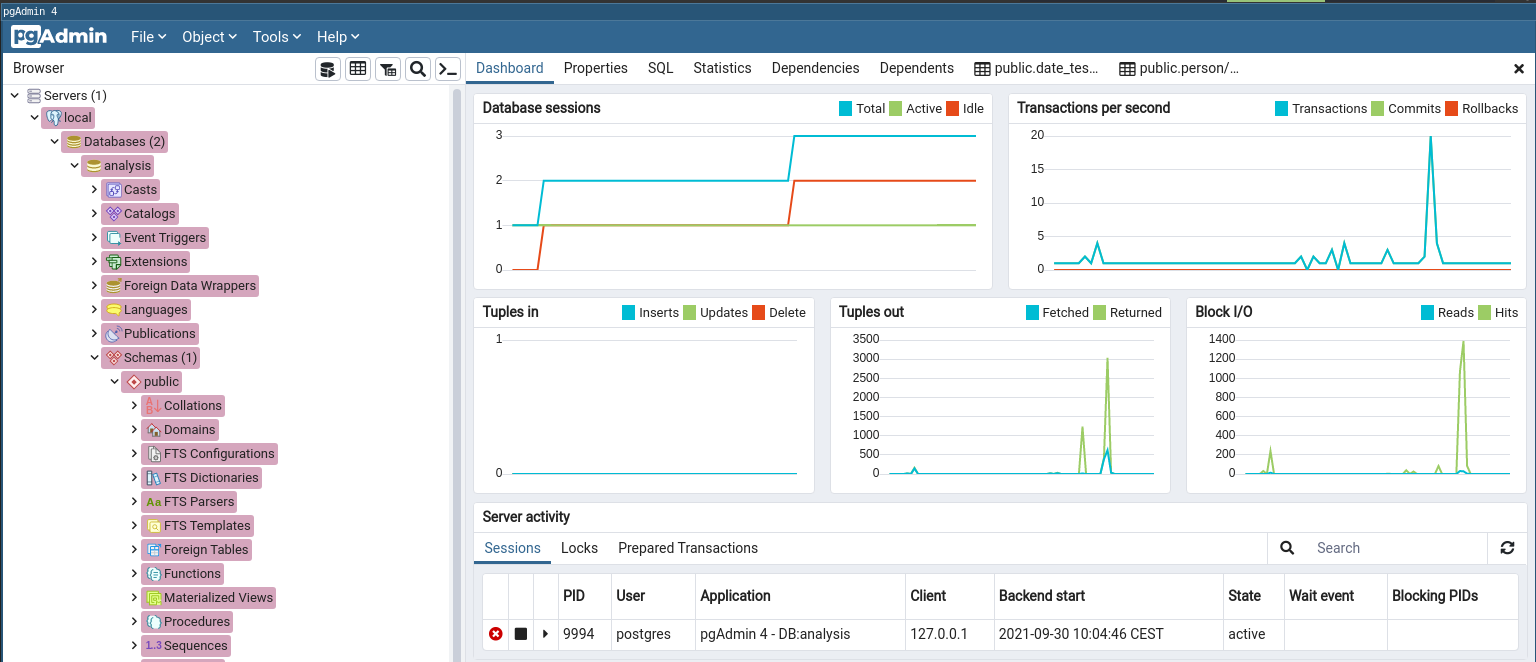This screenshot has width=1536, height=662.
Task: Open the Search Objects magnifier icon
Action: pos(418,69)
